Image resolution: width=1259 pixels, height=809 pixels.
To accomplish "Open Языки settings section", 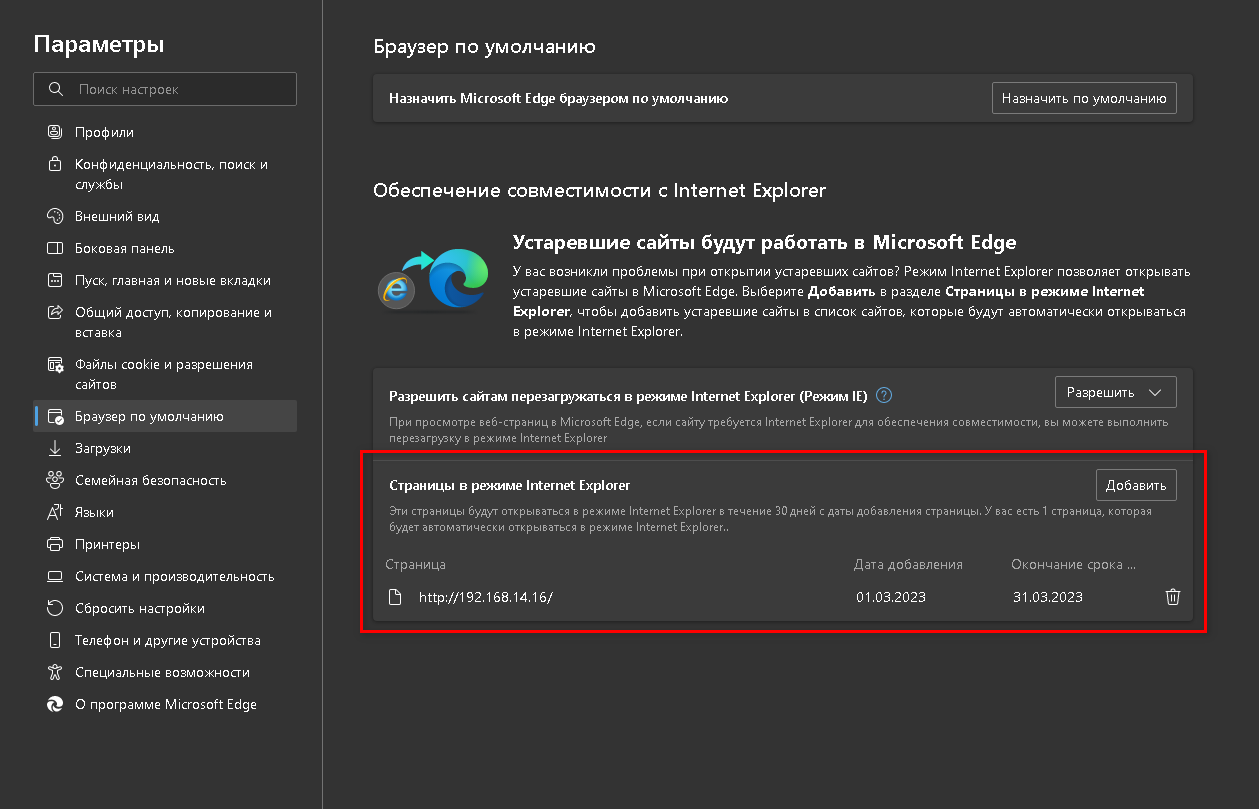I will tap(94, 512).
